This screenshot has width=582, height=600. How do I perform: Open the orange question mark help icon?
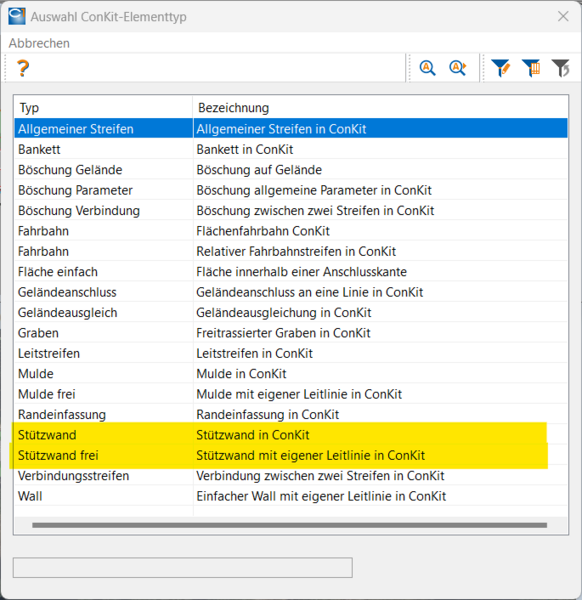[23, 68]
